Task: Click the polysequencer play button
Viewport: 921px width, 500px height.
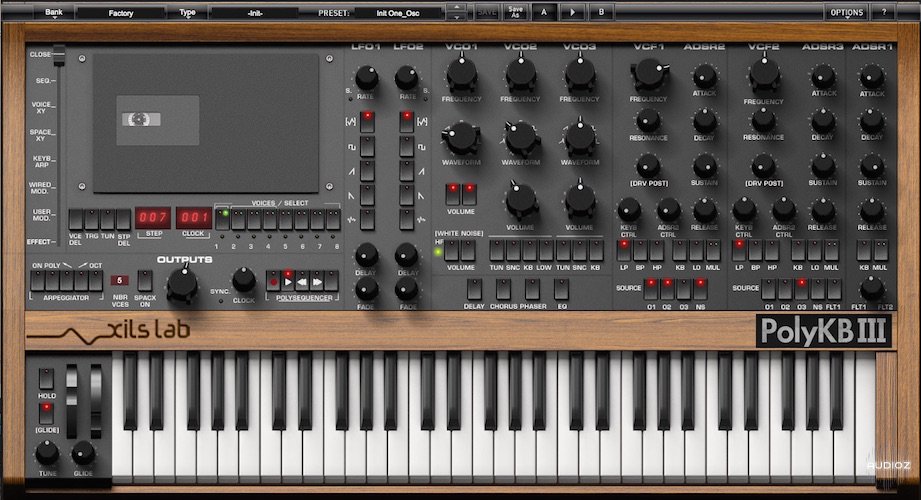Action: pos(288,281)
